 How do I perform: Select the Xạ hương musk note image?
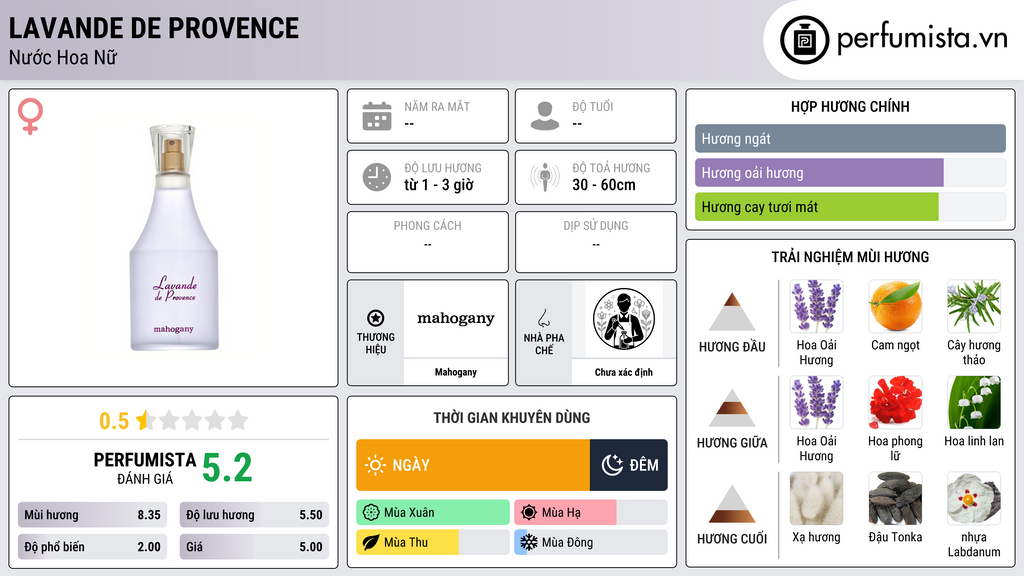click(816, 499)
